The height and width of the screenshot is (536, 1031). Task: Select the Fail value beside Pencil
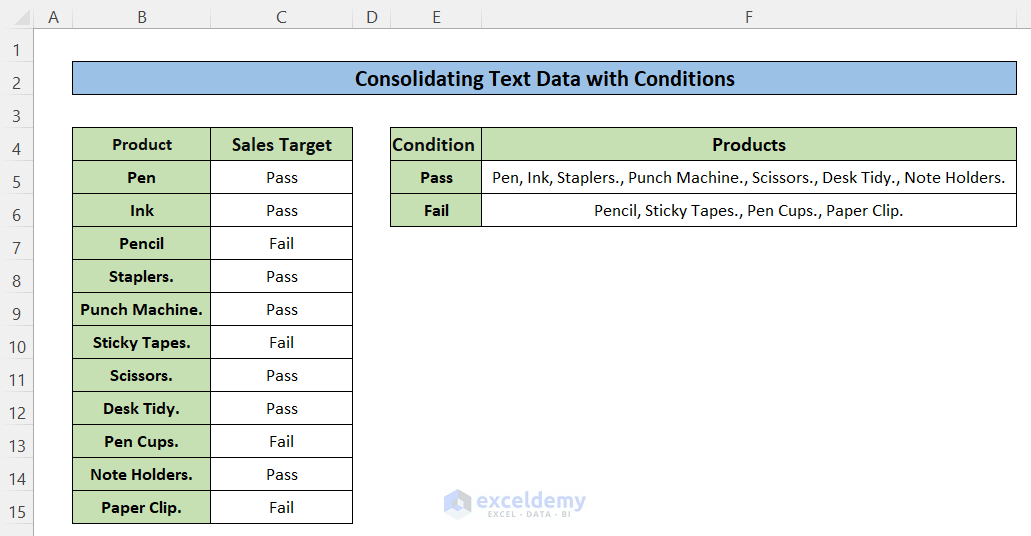pos(281,243)
